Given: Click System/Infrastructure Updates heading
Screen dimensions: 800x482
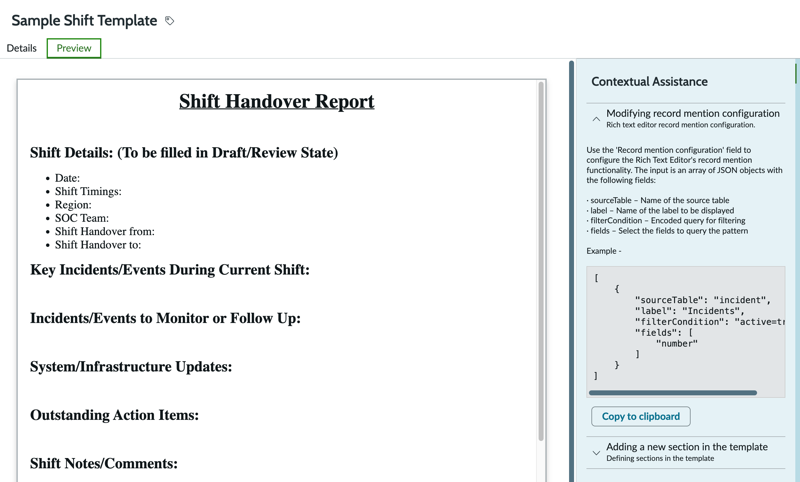Looking at the screenshot, I should [131, 366].
